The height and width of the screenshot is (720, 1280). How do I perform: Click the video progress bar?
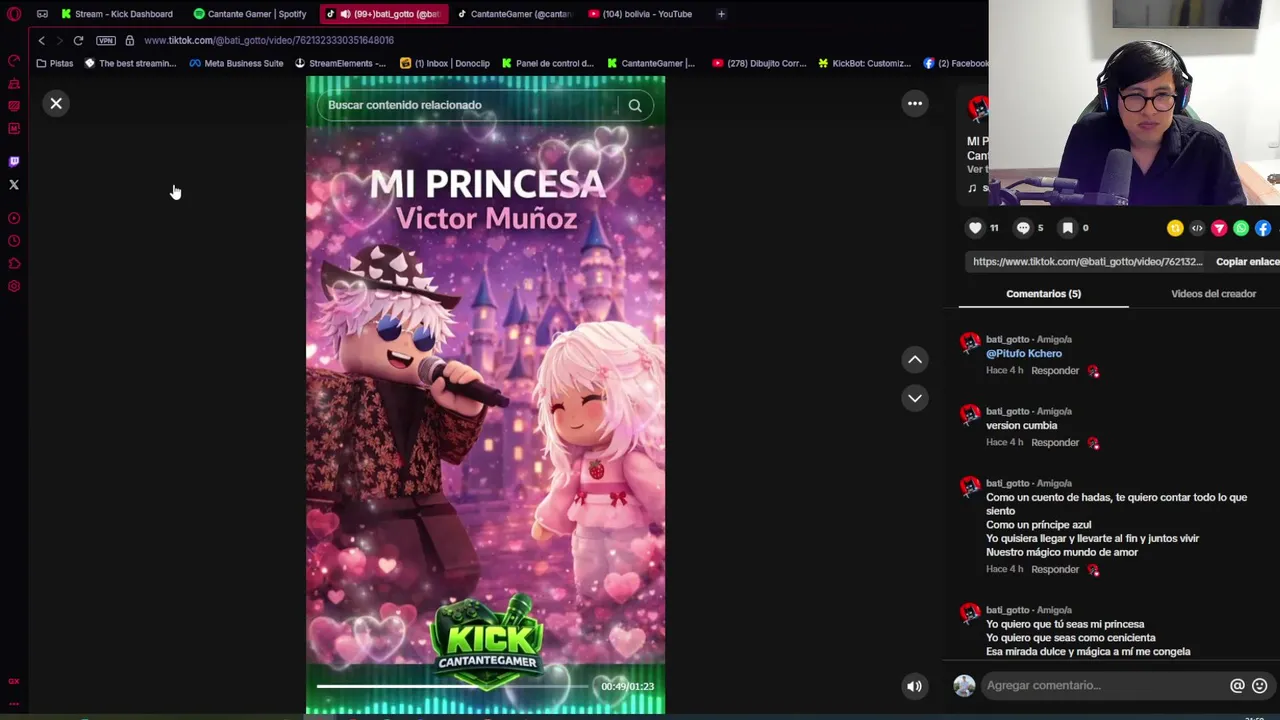point(453,686)
